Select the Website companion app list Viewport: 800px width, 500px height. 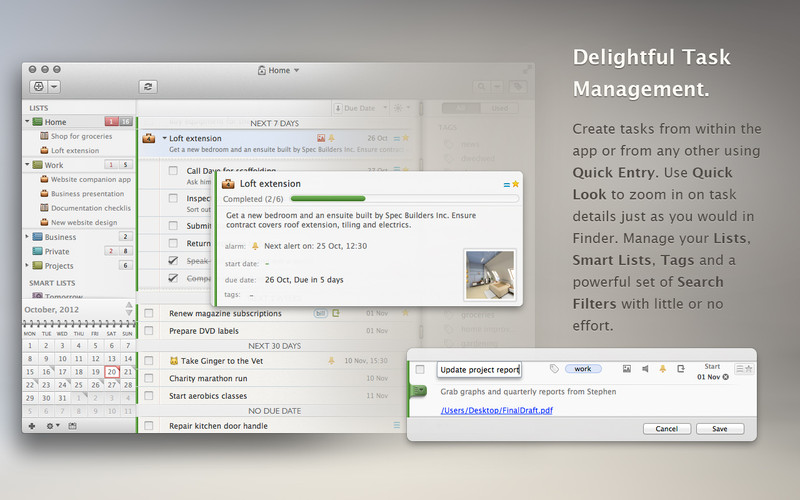pyautogui.click(x=91, y=179)
